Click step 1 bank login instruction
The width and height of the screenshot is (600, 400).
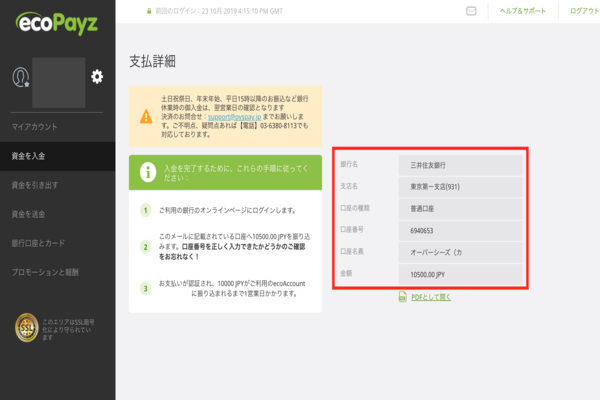pos(228,211)
